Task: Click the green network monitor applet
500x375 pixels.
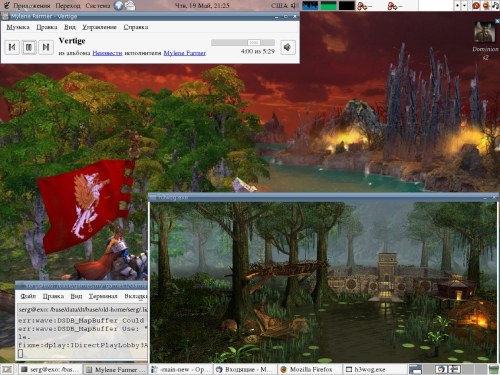Action: pyautogui.click(x=328, y=5)
